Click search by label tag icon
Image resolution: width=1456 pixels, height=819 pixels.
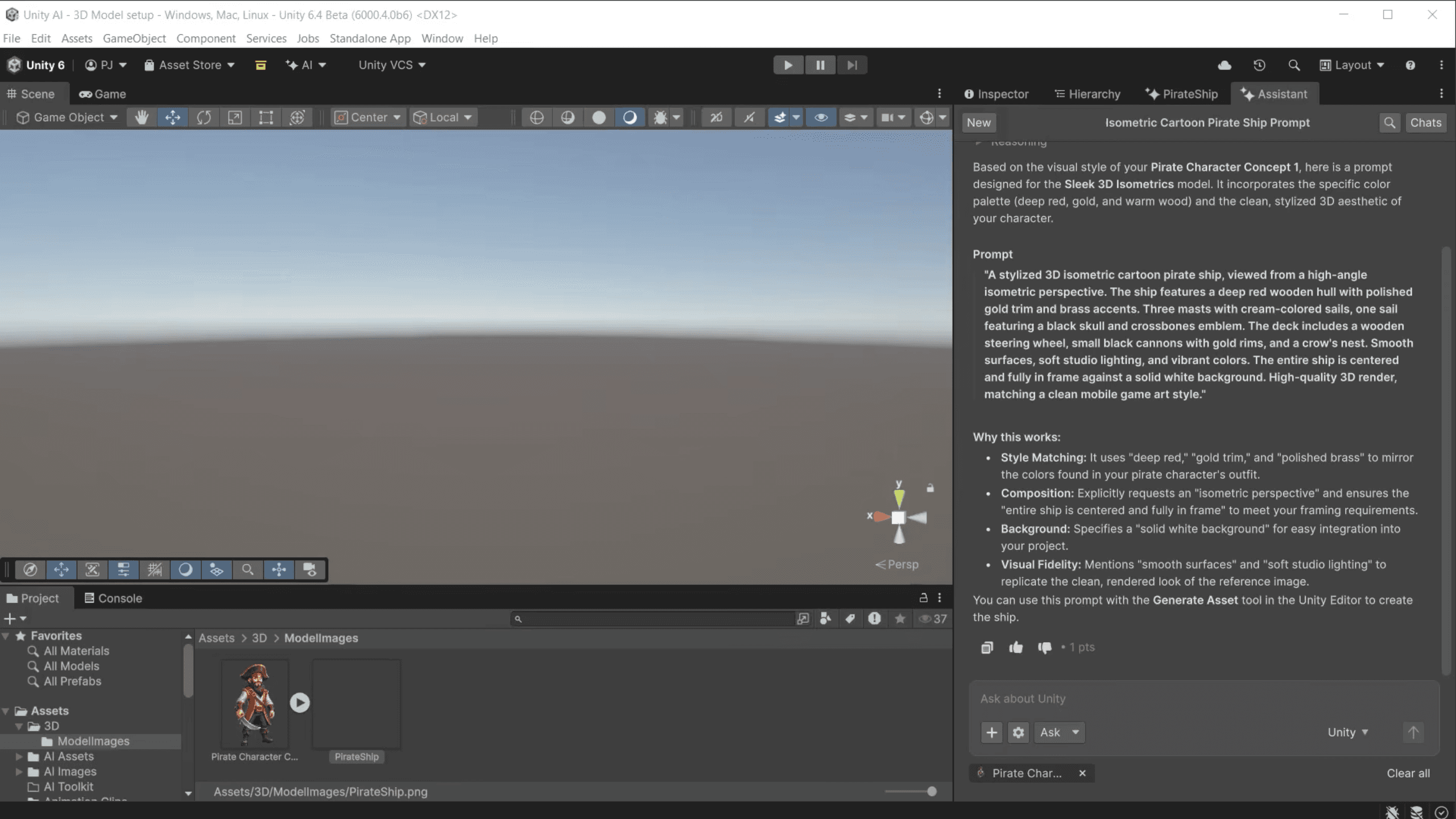(x=850, y=619)
